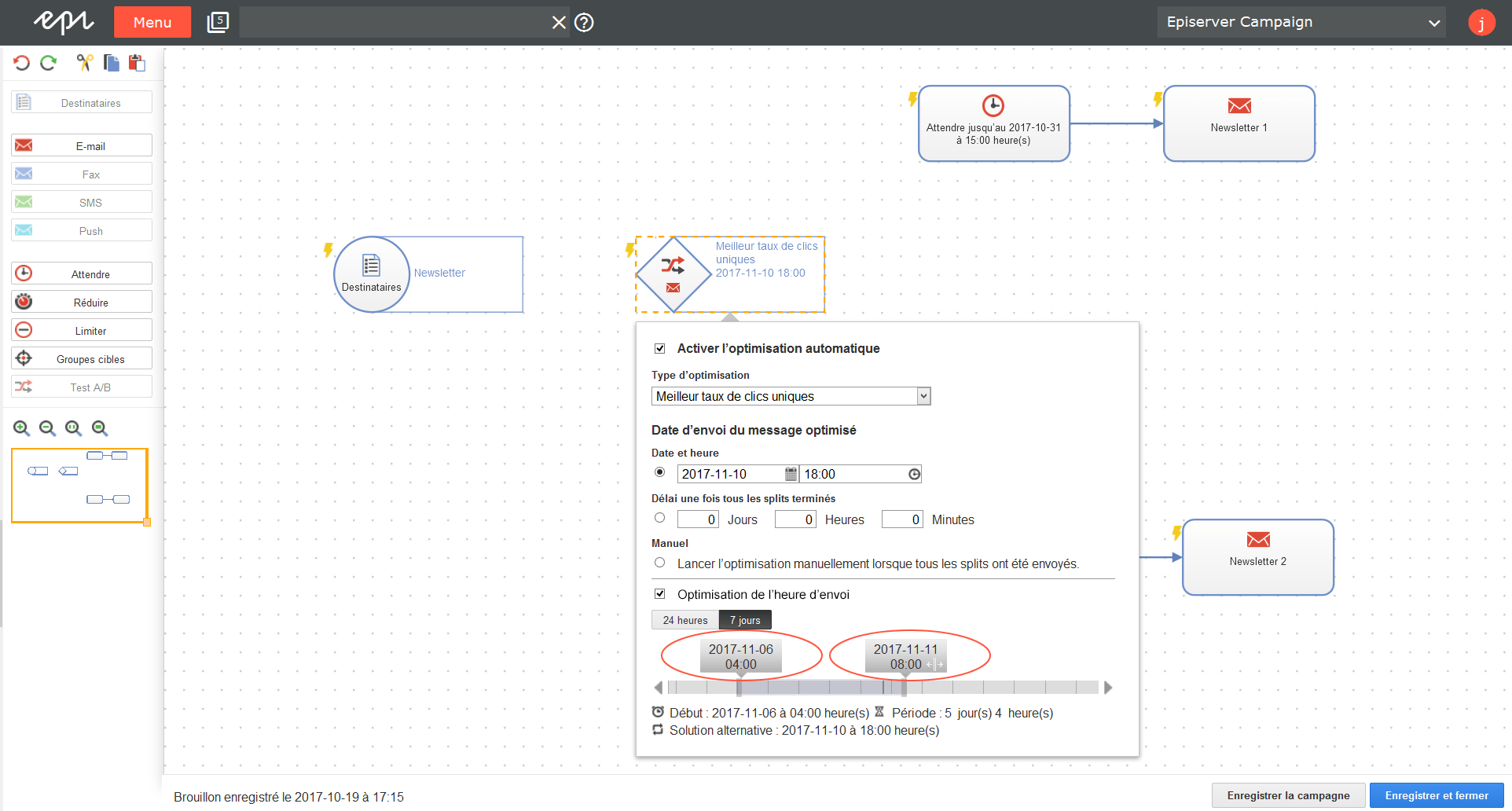The width and height of the screenshot is (1512, 811).
Task: Select the Destinataires circle node on canvas
Action: pyautogui.click(x=372, y=274)
